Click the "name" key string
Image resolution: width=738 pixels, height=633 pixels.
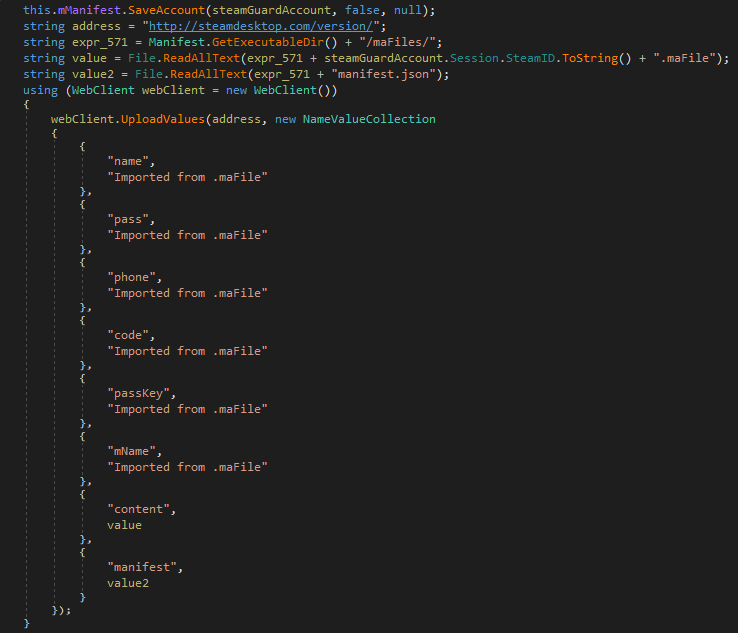pos(128,161)
